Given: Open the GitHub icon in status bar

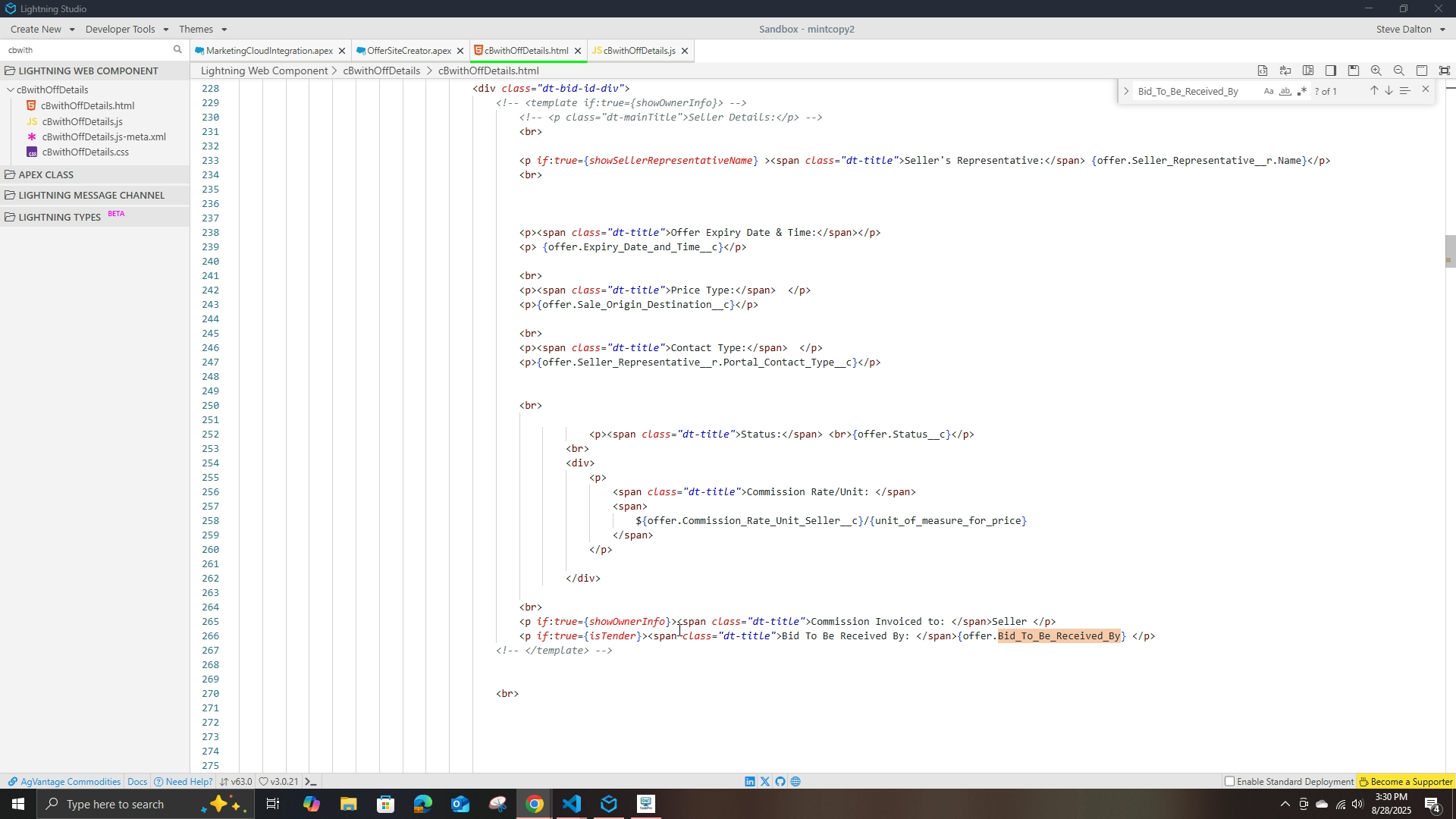Looking at the screenshot, I should click(x=780, y=782).
